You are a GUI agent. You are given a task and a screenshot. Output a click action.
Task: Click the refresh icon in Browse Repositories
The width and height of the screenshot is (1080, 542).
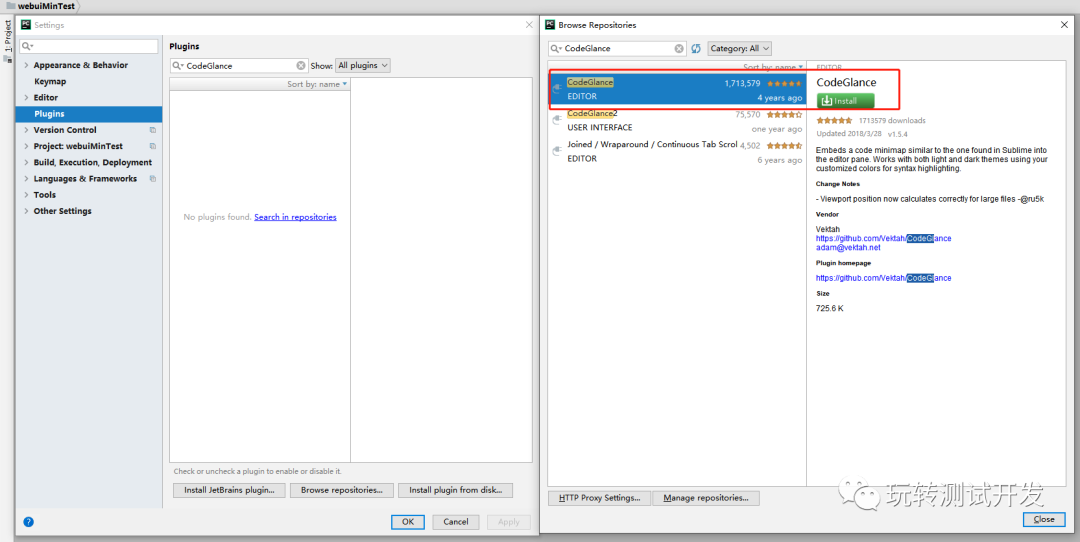(696, 48)
